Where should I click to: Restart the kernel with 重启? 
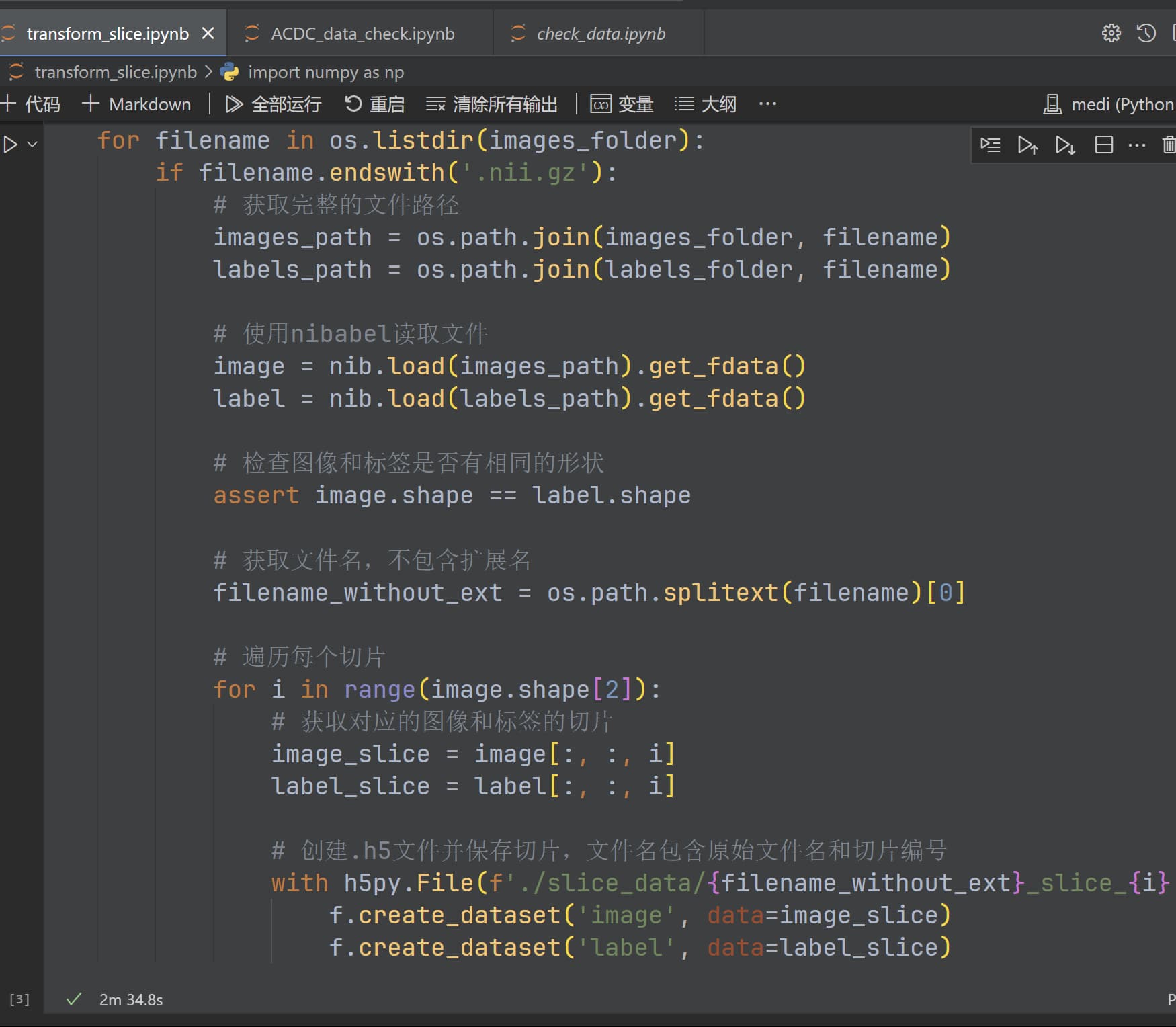375,104
